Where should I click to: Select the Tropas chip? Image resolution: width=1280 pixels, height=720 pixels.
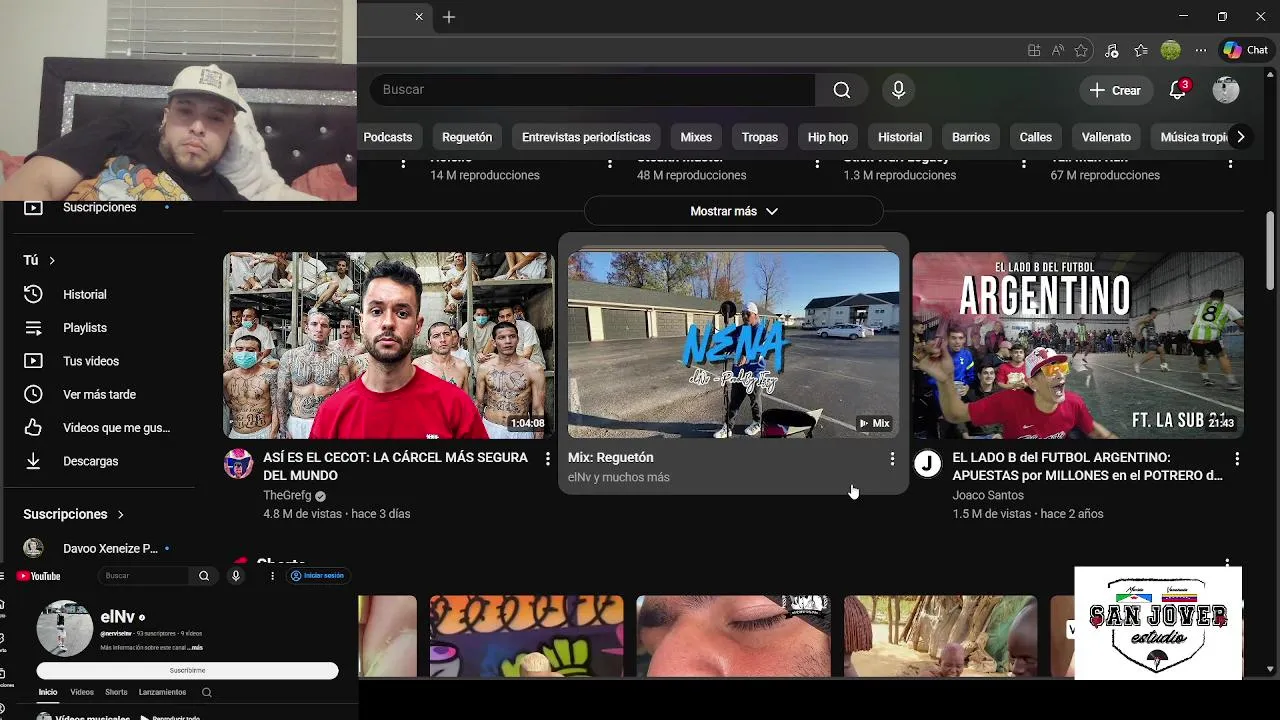[x=760, y=137]
